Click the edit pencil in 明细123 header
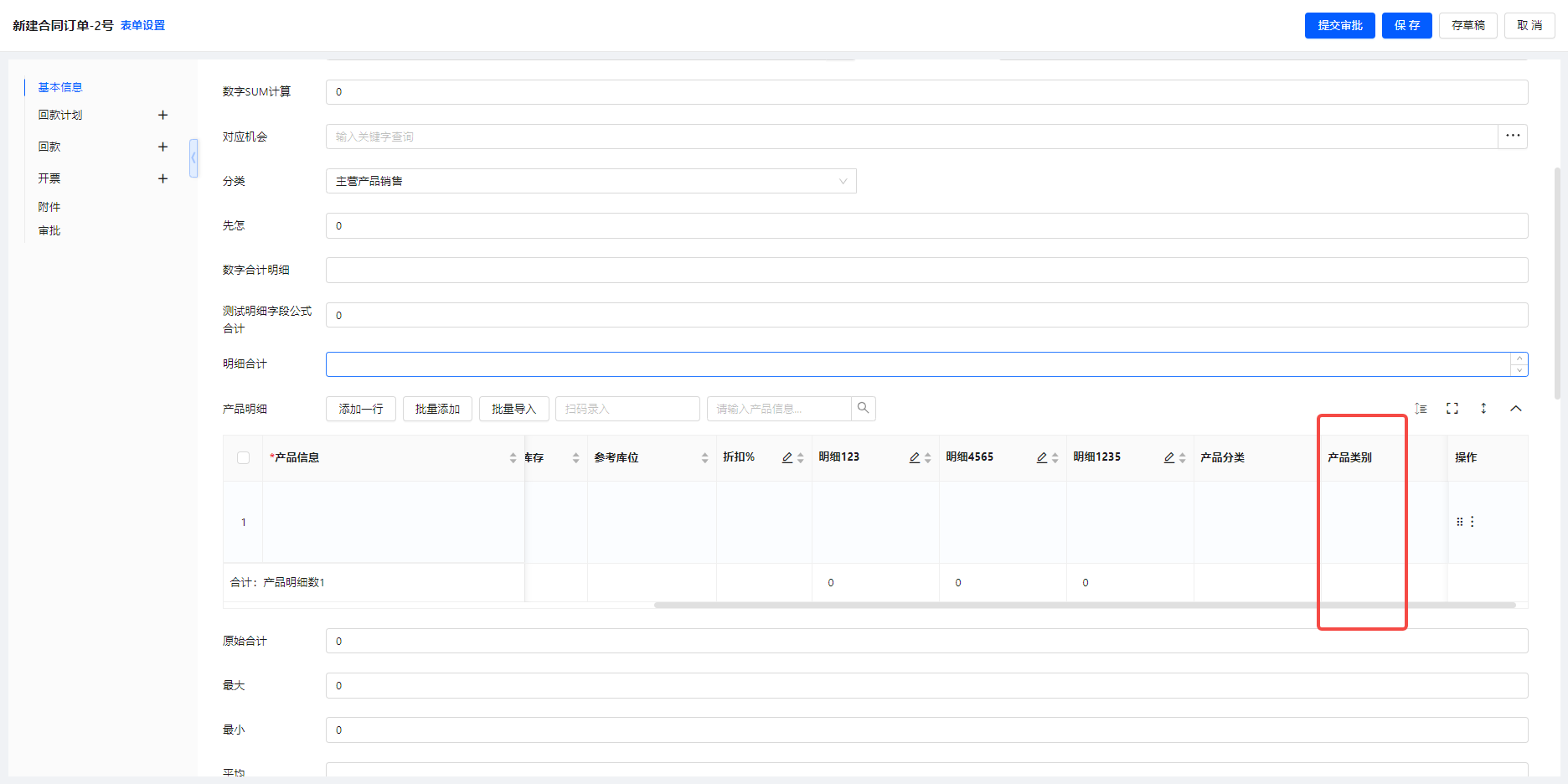 [x=915, y=457]
